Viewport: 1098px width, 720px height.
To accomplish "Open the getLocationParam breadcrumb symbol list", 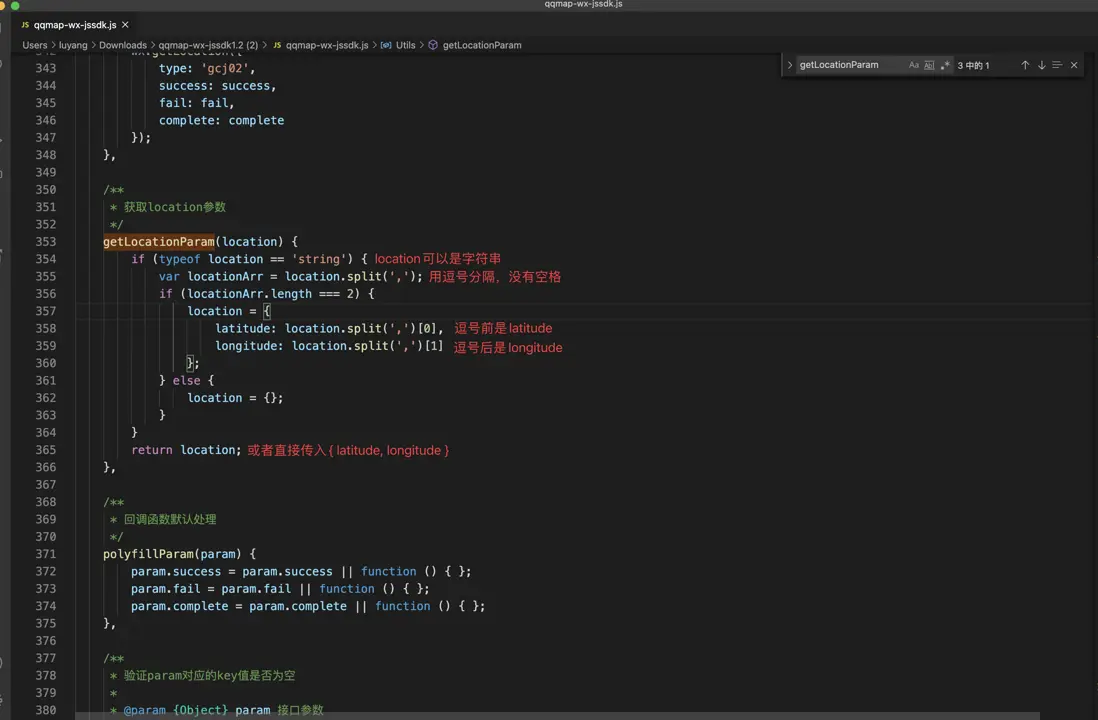I will pyautogui.click(x=481, y=45).
